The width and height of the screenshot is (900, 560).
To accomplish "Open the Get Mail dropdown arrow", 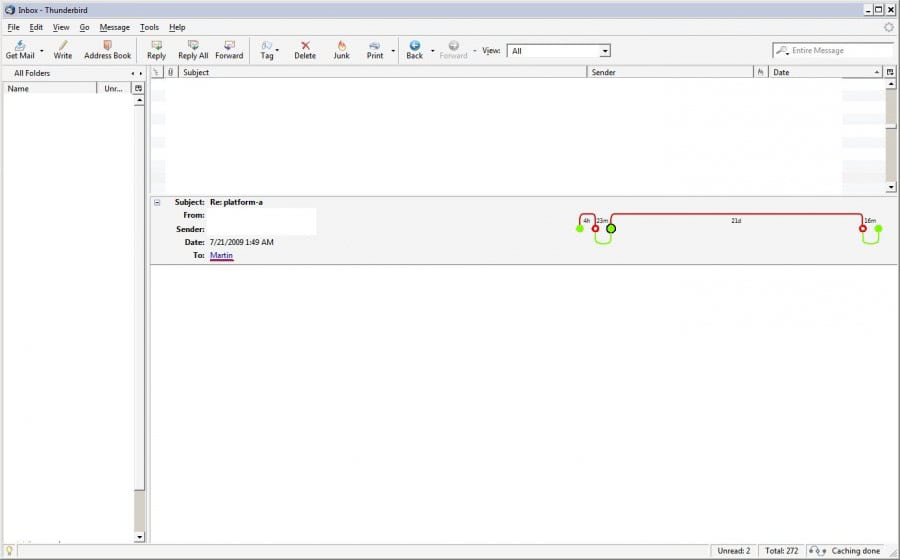I will [41, 51].
